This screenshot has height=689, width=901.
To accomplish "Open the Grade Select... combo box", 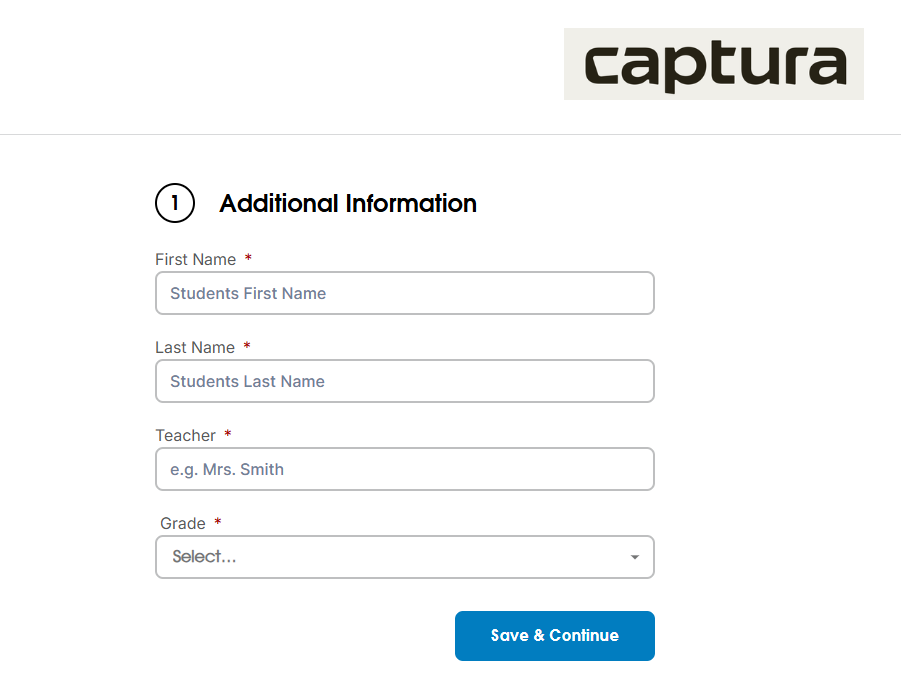I will point(405,557).
